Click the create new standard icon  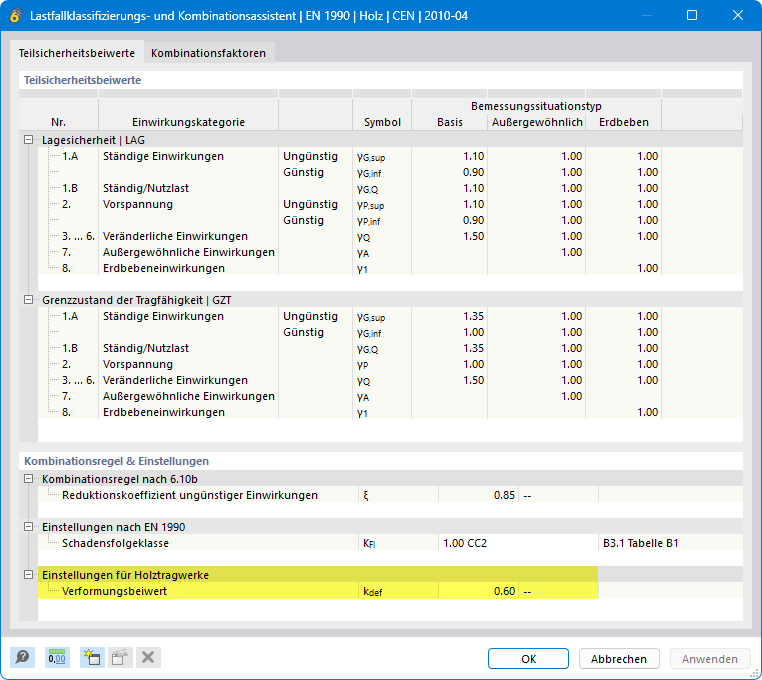92,658
